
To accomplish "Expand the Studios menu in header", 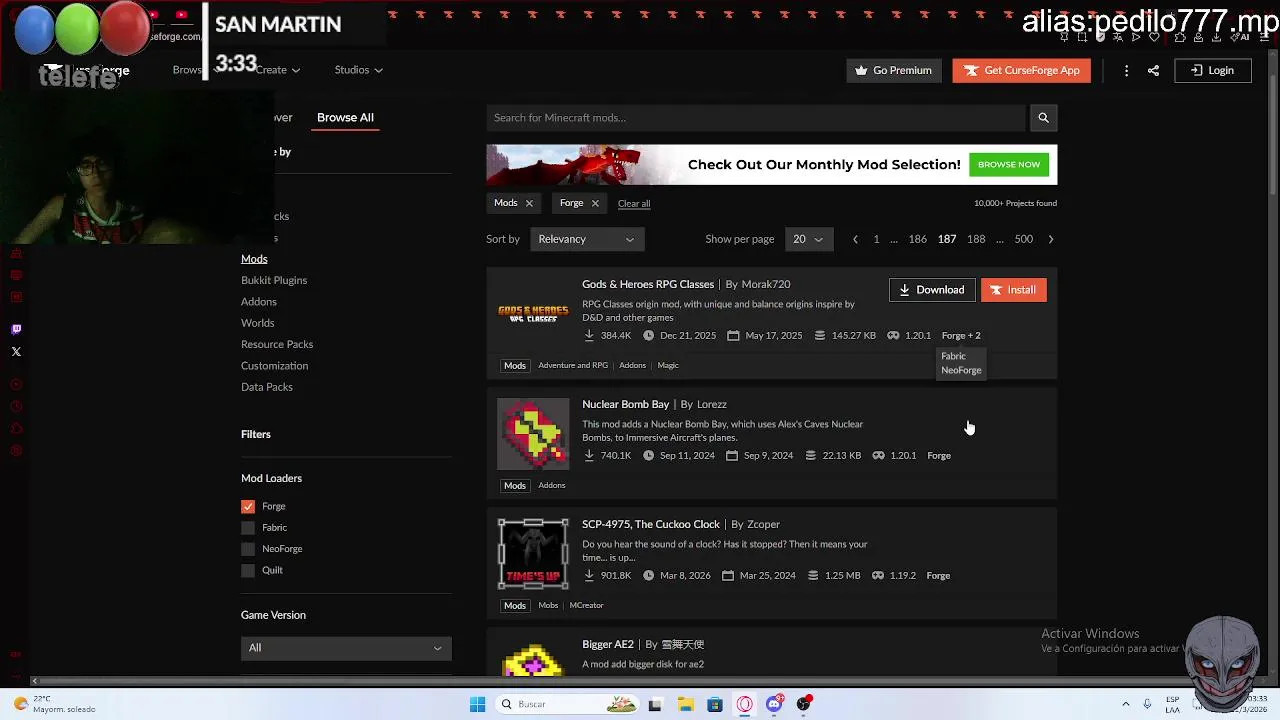I will click(359, 70).
